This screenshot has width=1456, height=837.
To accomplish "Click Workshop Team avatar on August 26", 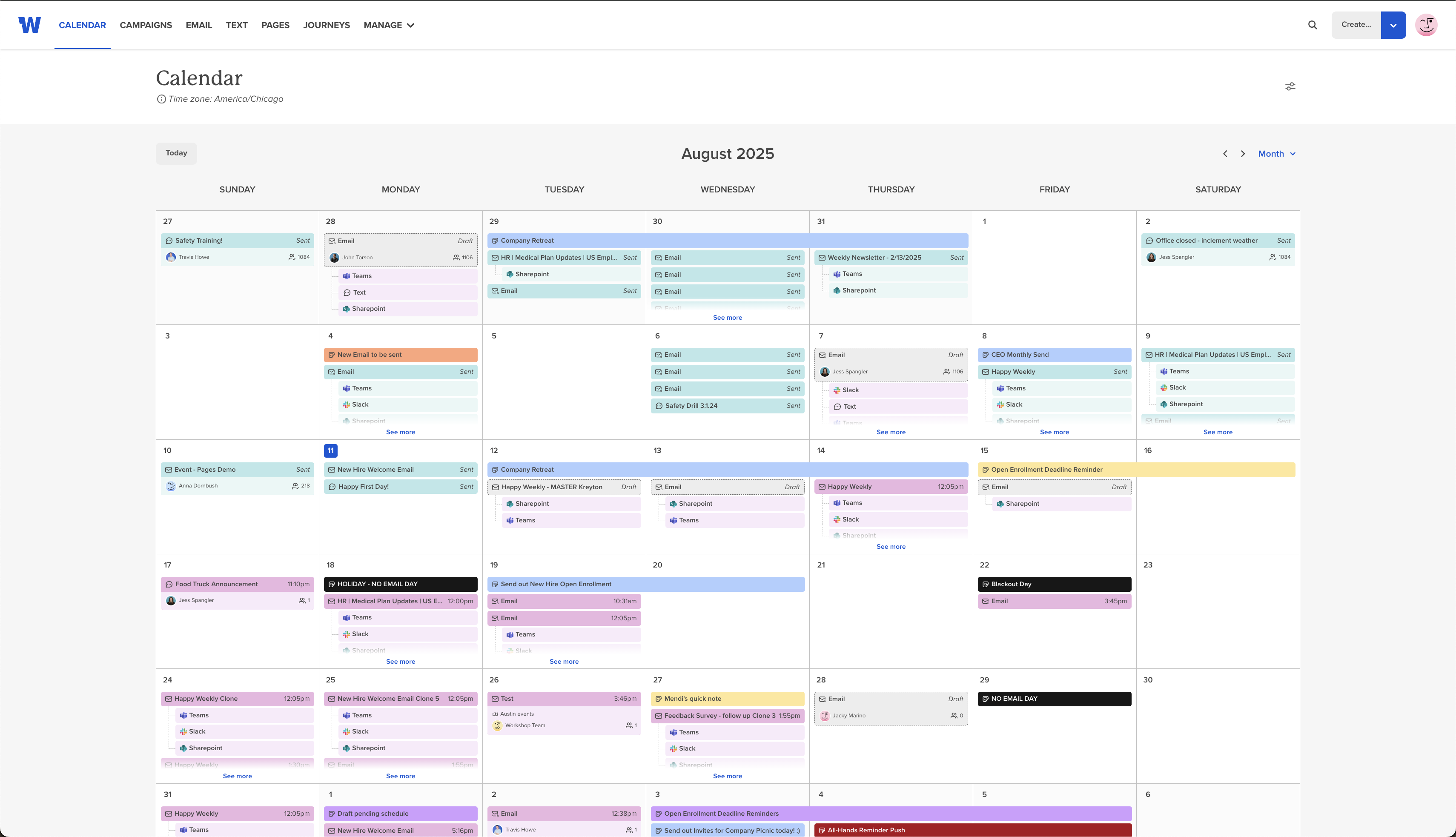I will tap(497, 725).
